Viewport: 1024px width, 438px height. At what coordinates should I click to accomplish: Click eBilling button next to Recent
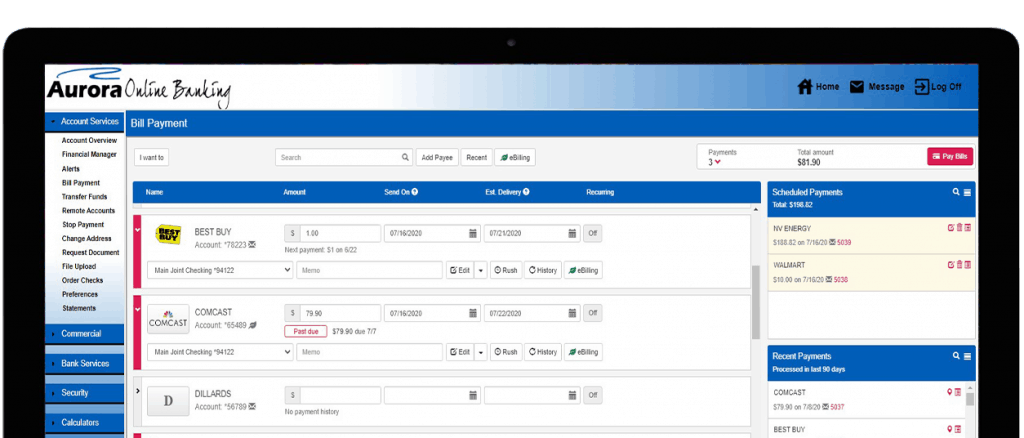click(x=515, y=157)
